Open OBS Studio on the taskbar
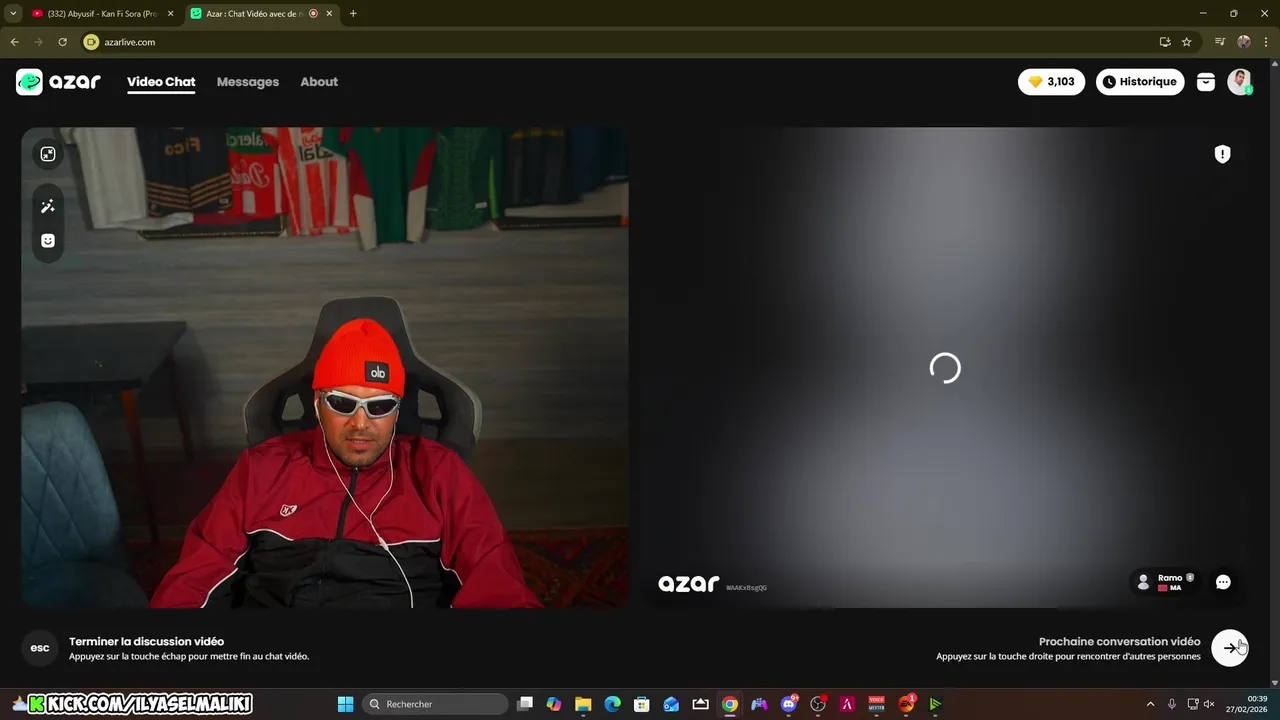Screen dimensions: 1280x720 [x=818, y=704]
